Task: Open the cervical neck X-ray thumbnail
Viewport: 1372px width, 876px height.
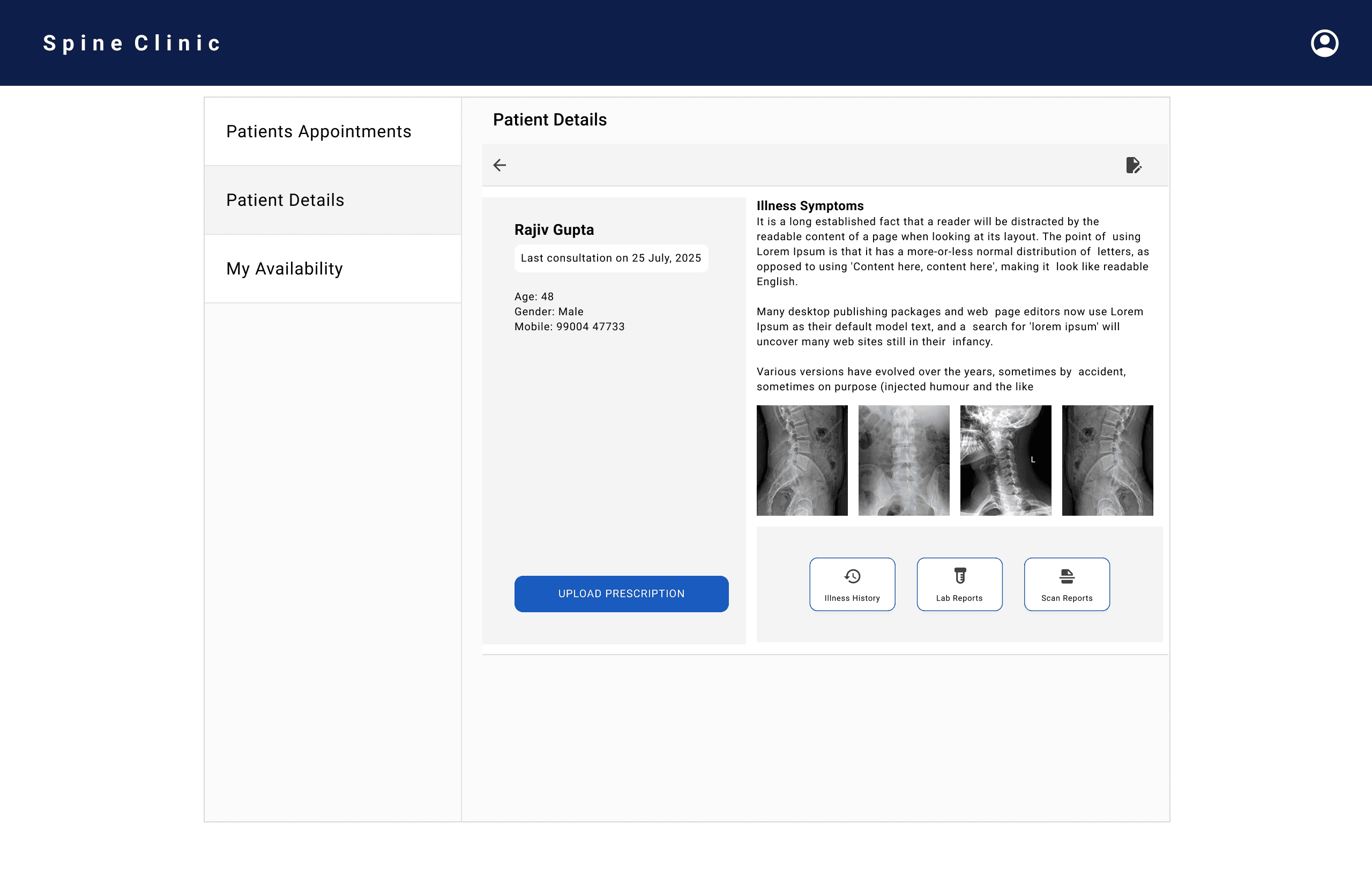Action: (1005, 461)
